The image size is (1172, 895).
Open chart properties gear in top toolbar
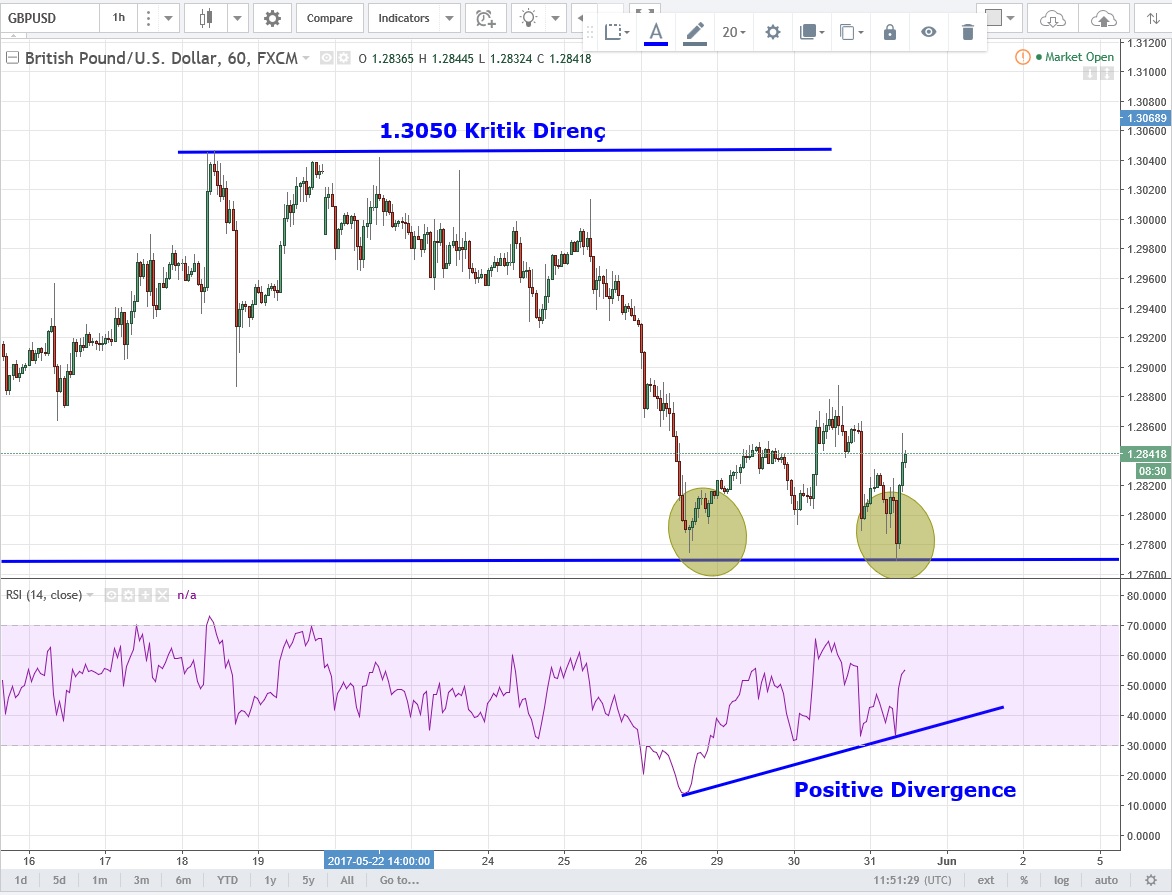[x=272, y=18]
